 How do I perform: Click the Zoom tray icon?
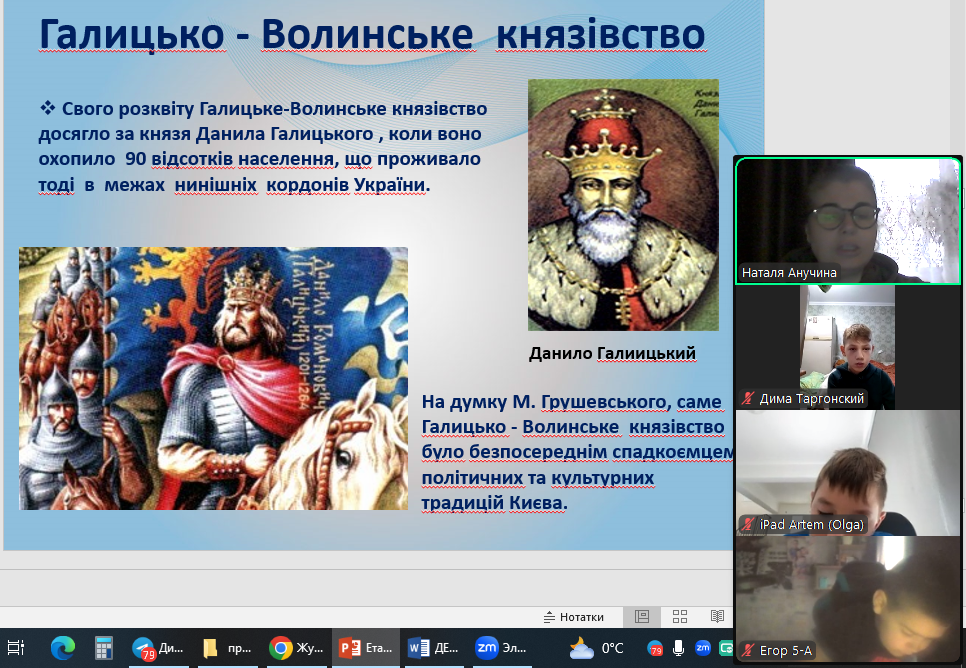(x=703, y=648)
